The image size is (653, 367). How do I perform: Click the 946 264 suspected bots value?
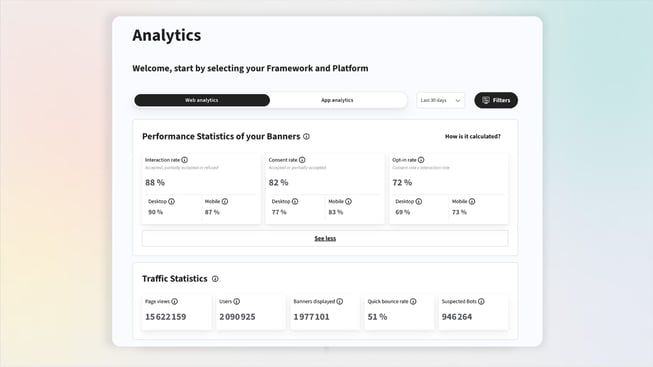pyautogui.click(x=457, y=317)
